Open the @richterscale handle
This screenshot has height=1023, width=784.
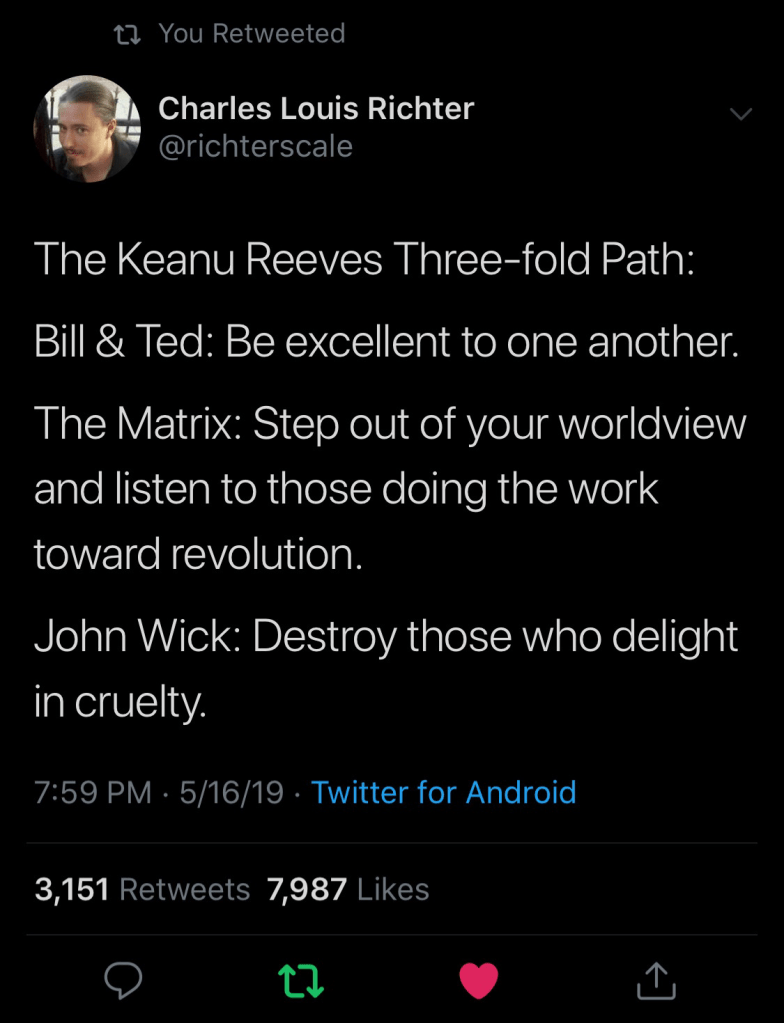click(255, 147)
